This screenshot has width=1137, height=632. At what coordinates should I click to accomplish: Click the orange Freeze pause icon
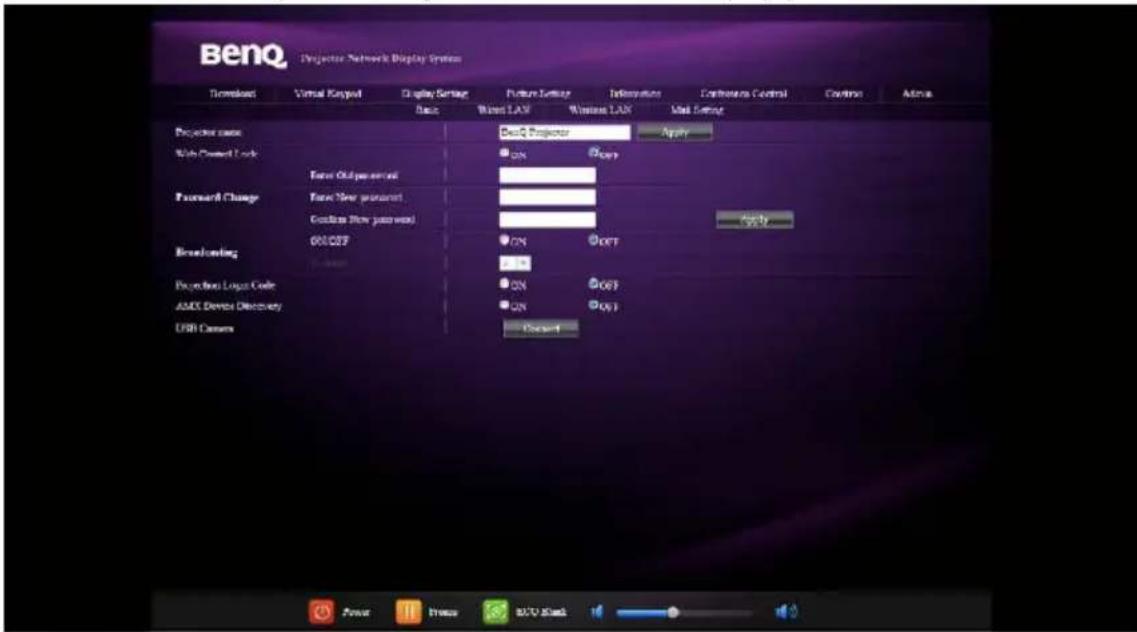click(x=408, y=612)
